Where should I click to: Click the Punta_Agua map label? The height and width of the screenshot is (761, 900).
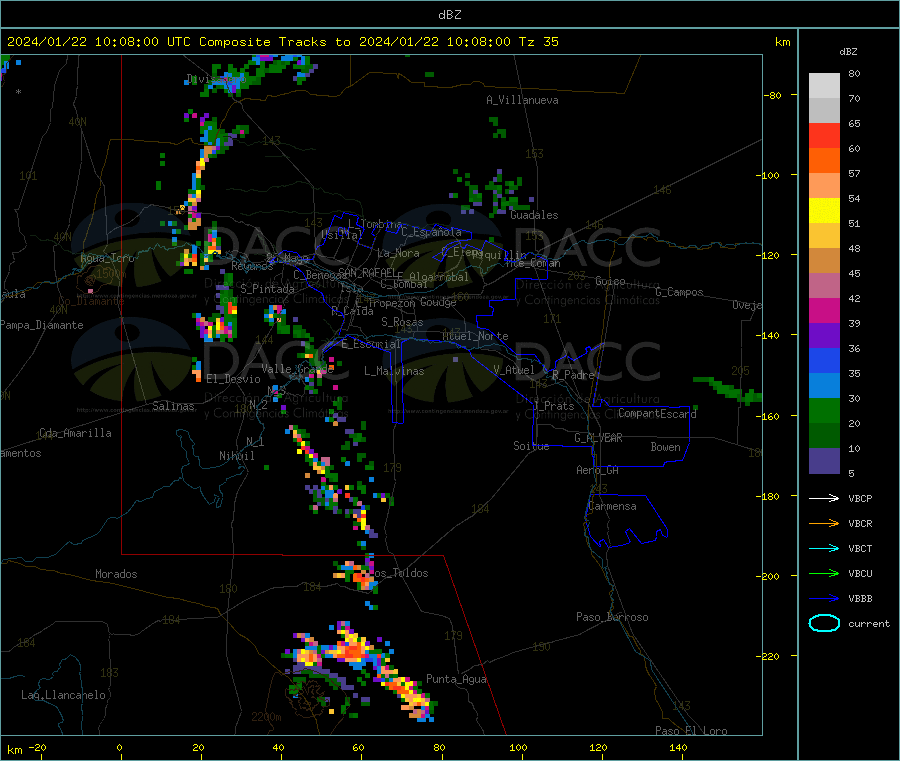point(456,679)
